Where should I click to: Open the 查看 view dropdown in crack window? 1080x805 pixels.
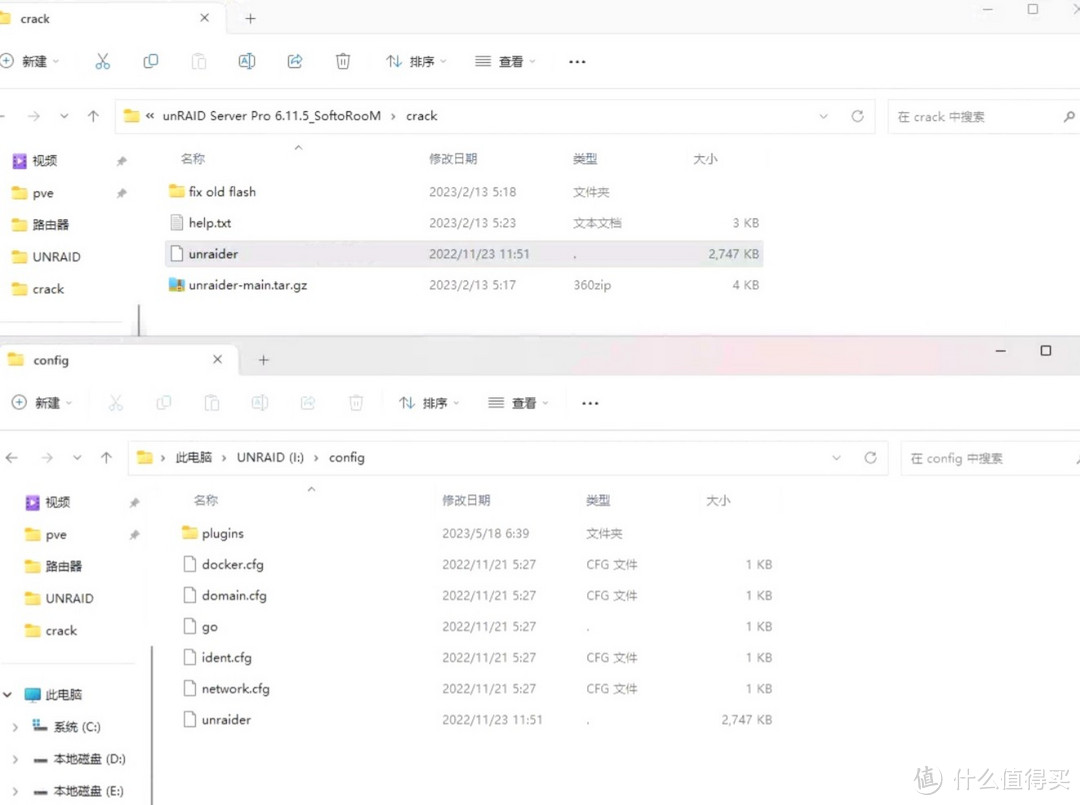505,61
